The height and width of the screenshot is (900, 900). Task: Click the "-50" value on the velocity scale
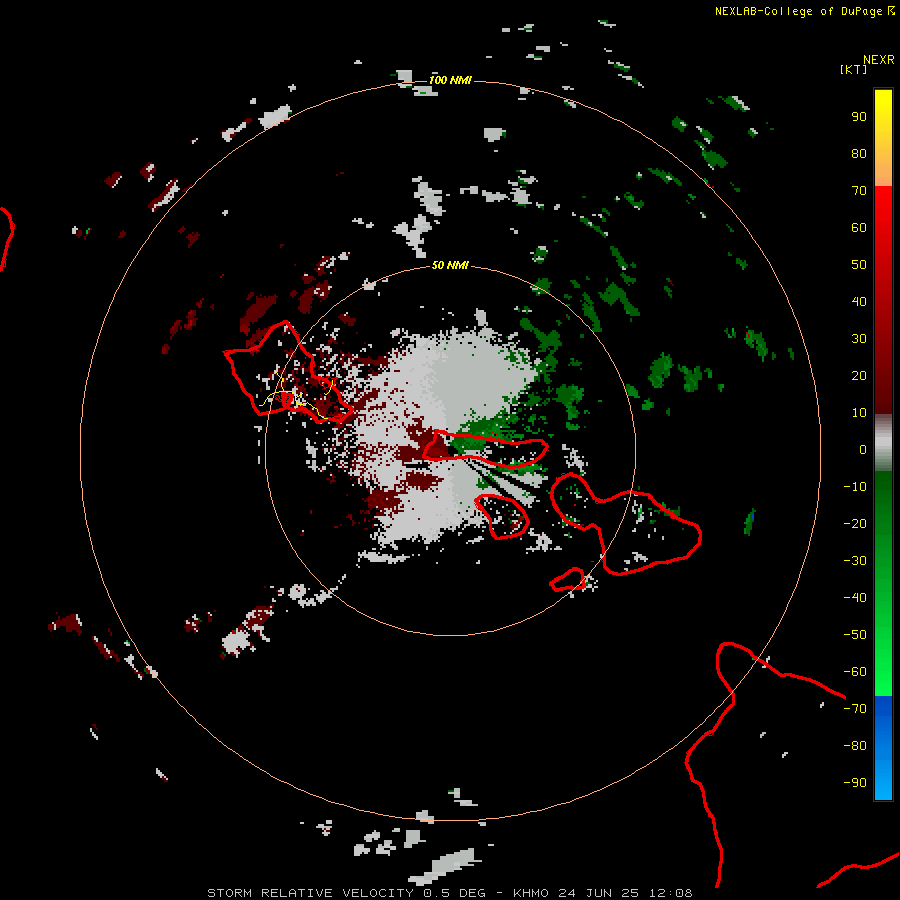pyautogui.click(x=855, y=635)
